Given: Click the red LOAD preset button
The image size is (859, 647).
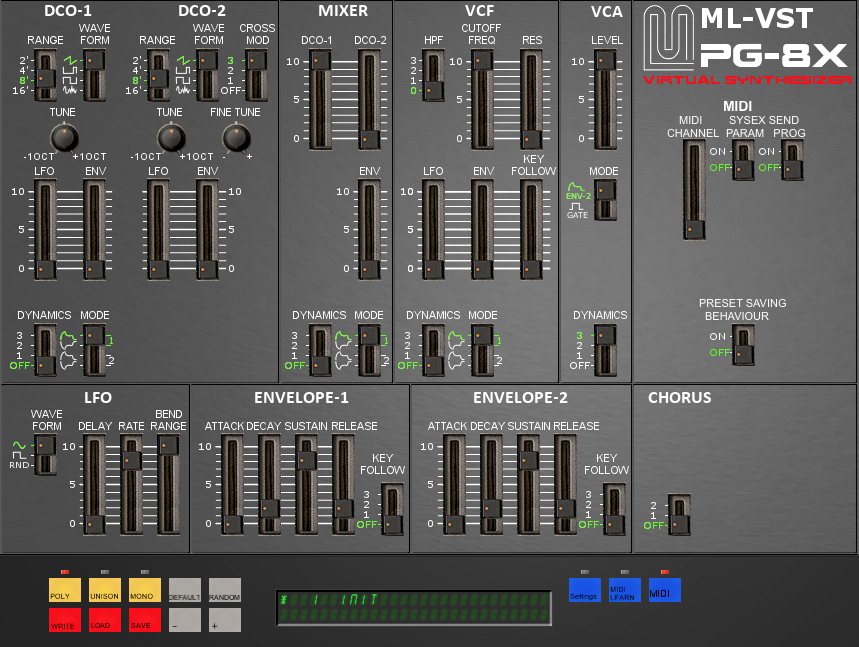Looking at the screenshot, I should (x=104, y=620).
